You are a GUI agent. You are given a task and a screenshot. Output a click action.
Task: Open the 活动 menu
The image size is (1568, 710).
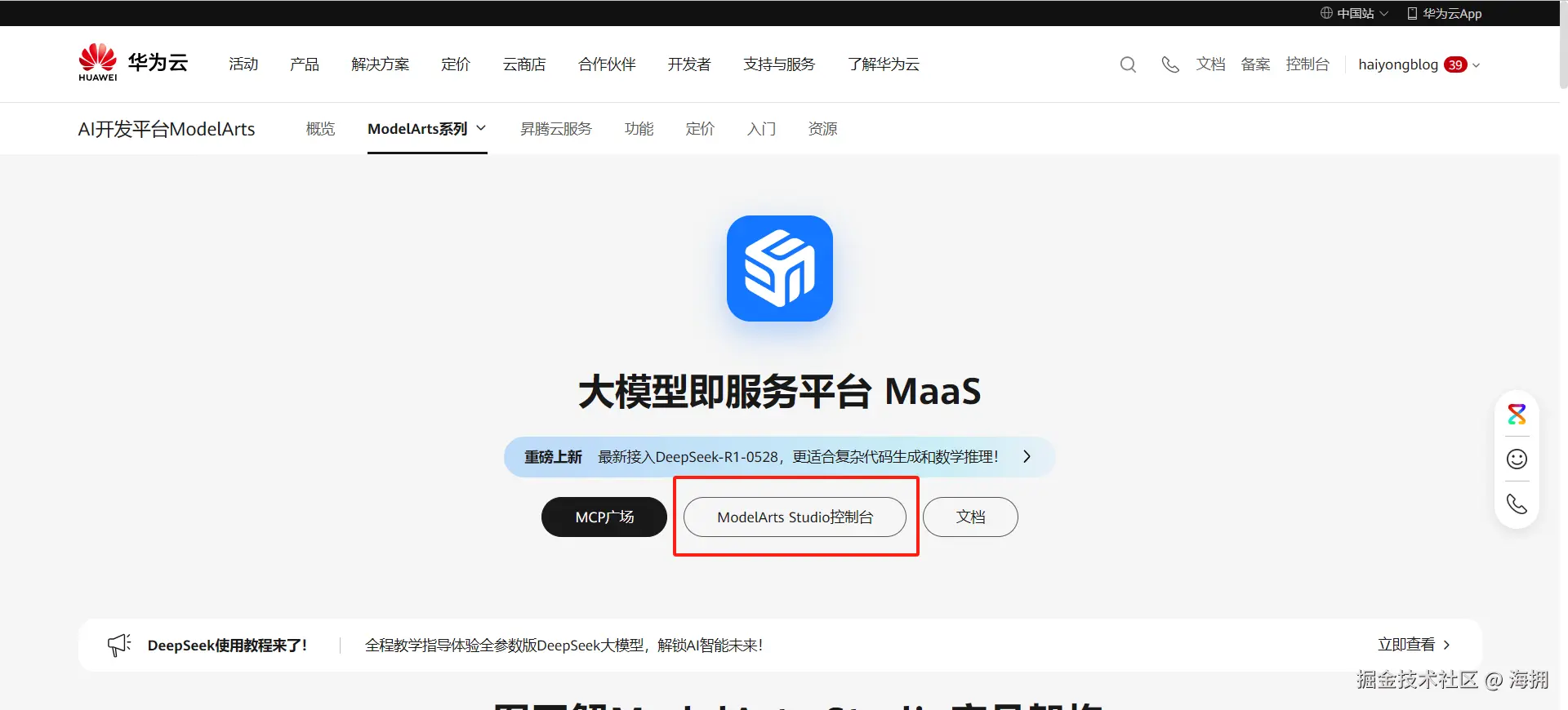click(x=243, y=64)
